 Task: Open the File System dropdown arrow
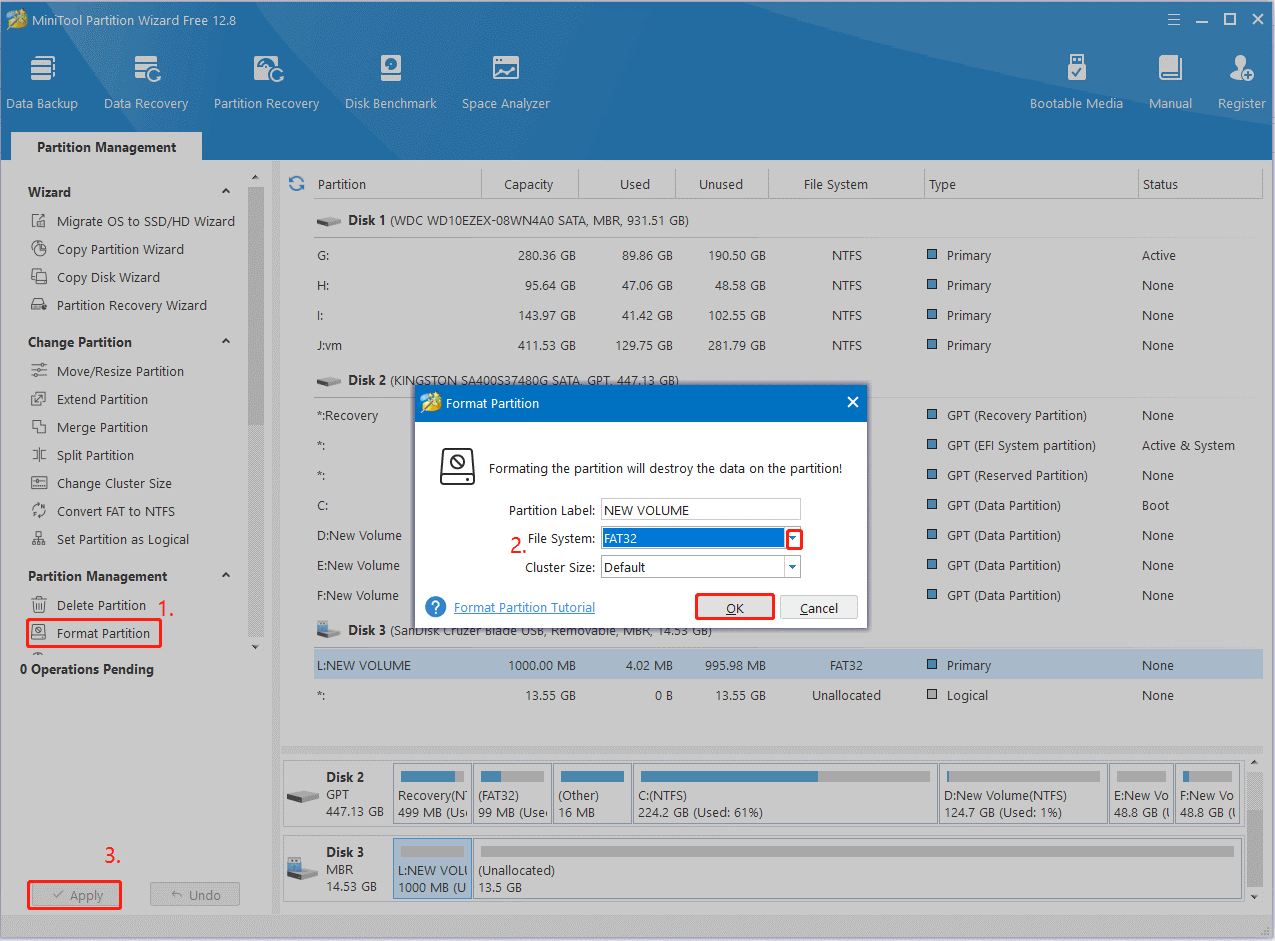coord(793,539)
